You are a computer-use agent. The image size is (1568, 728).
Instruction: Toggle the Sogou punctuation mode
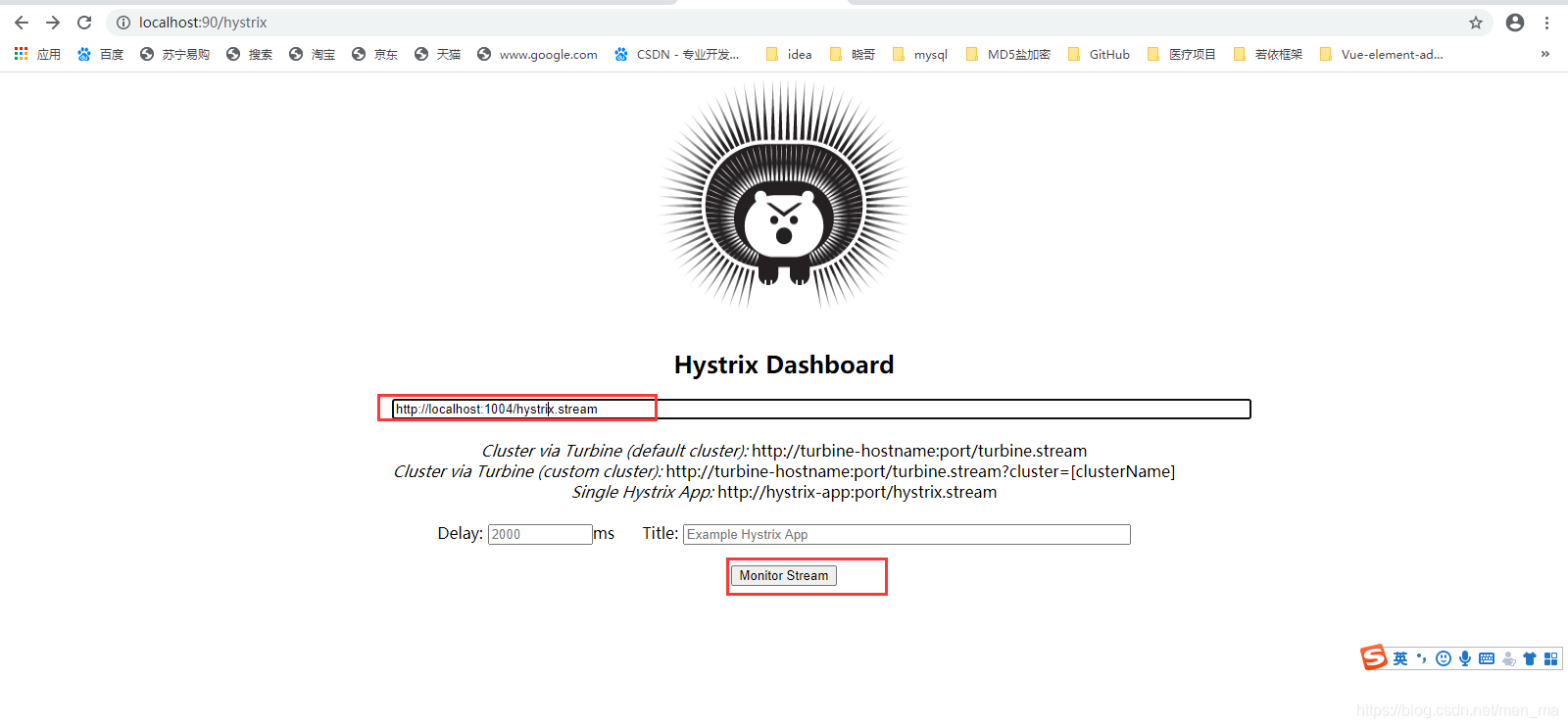click(x=1421, y=658)
